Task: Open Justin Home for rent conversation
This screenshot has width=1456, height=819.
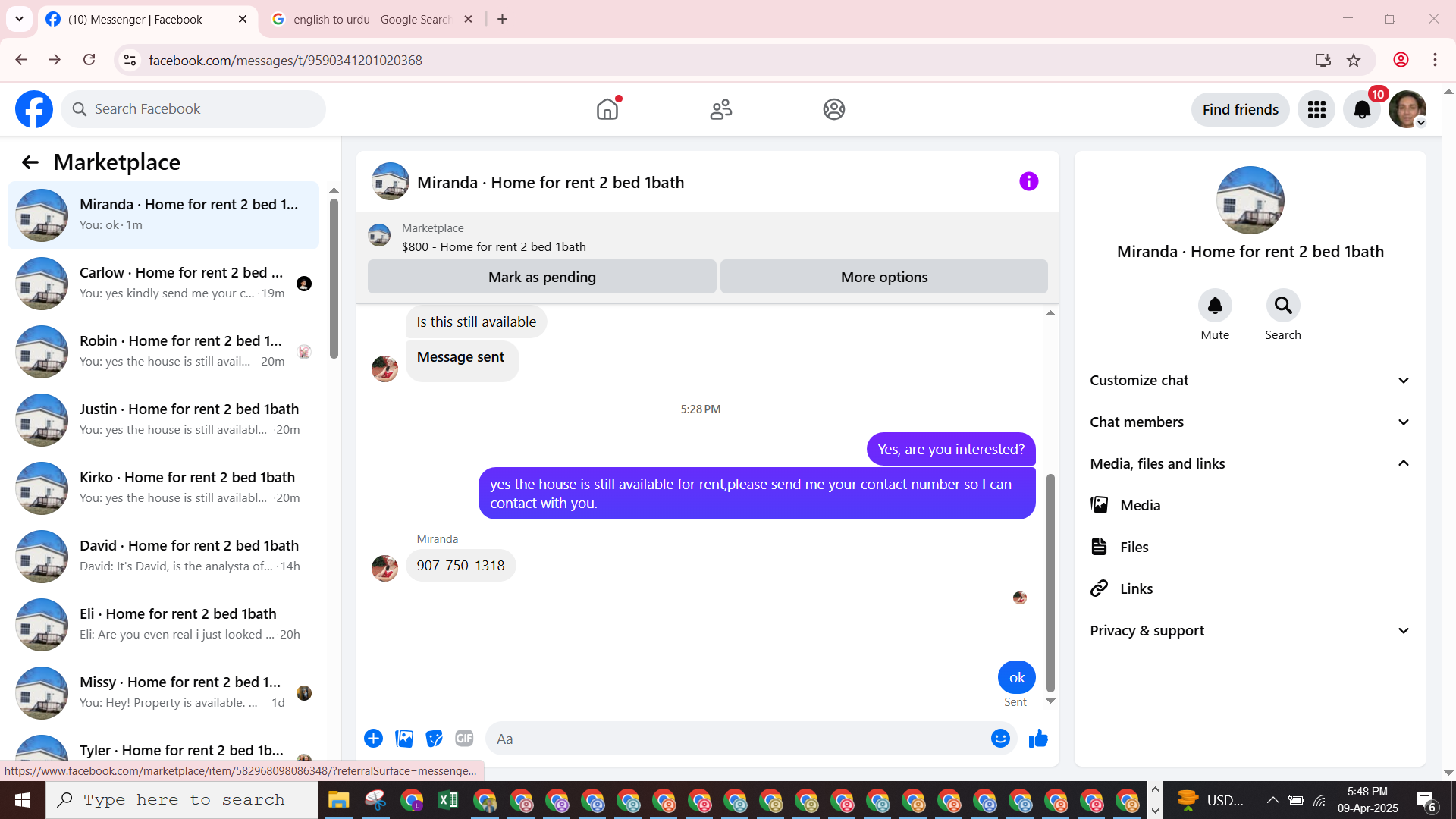Action: point(163,419)
